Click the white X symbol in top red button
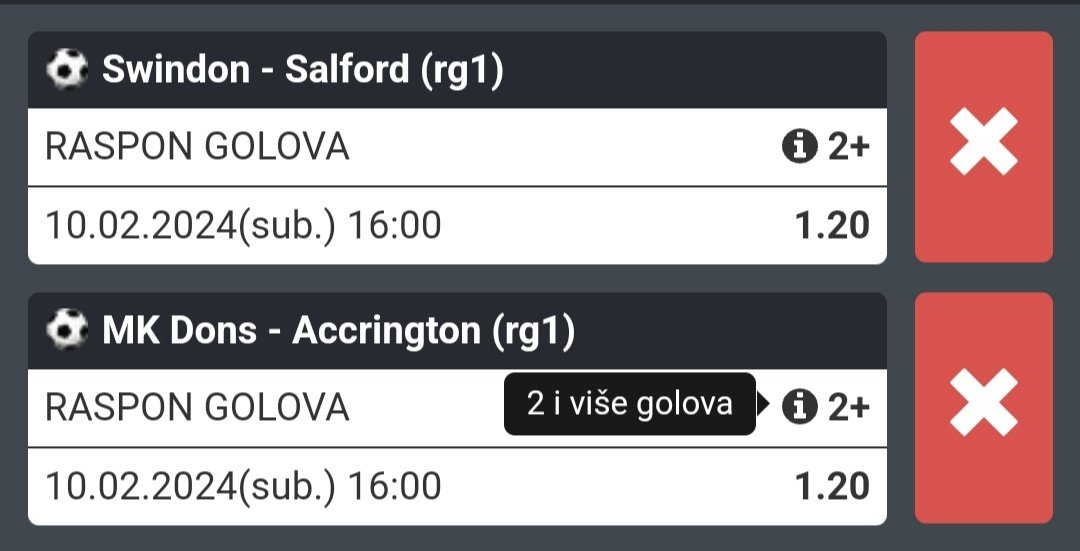The image size is (1080, 551). [x=984, y=141]
